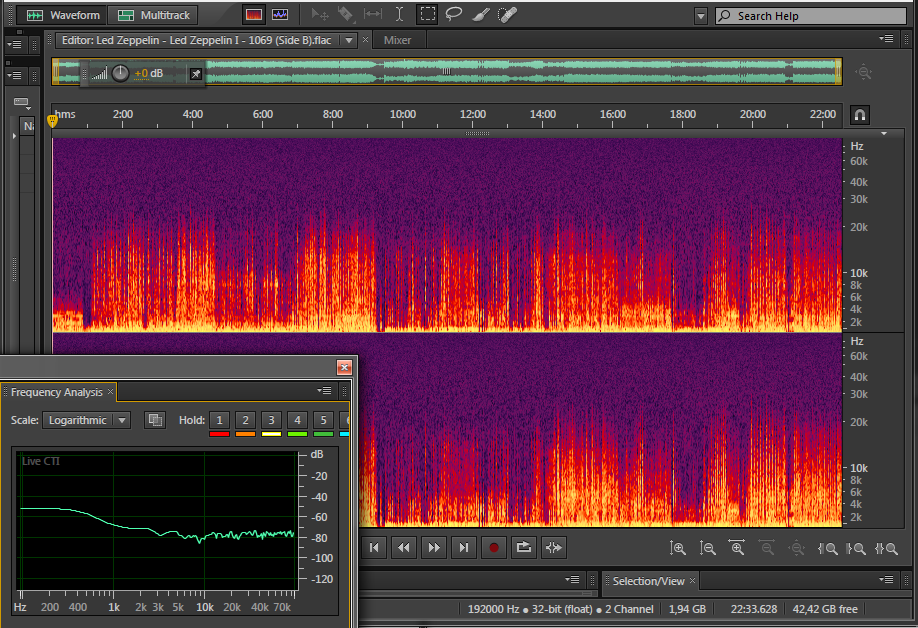Image resolution: width=918 pixels, height=628 pixels.
Task: Select the Paintbrush Selection tool
Action: (x=481, y=15)
